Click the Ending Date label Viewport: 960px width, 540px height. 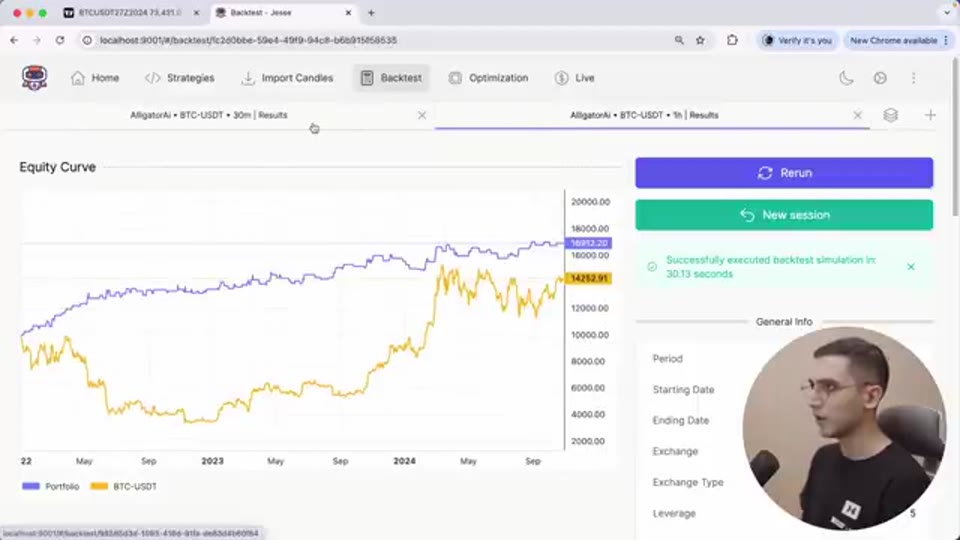tap(681, 421)
